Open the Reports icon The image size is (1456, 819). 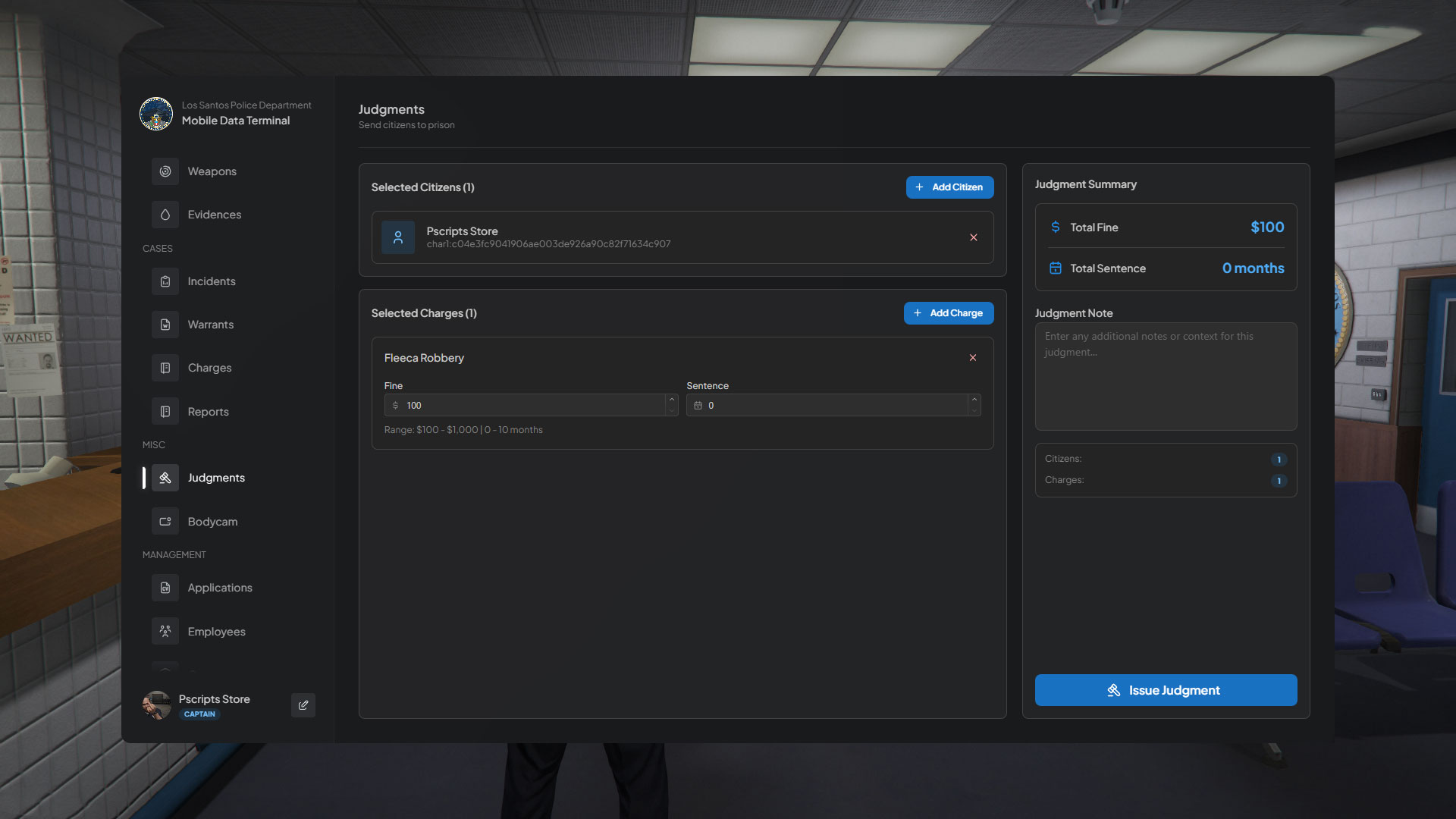pos(165,412)
